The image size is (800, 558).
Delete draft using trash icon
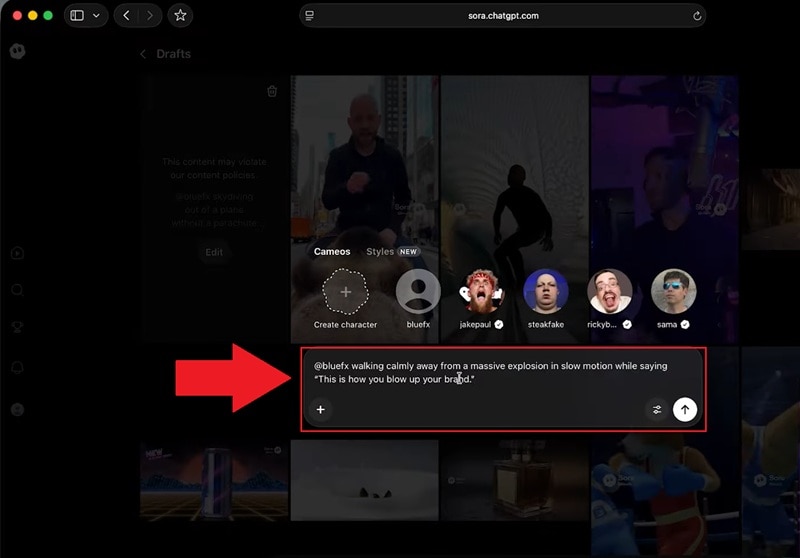click(272, 91)
